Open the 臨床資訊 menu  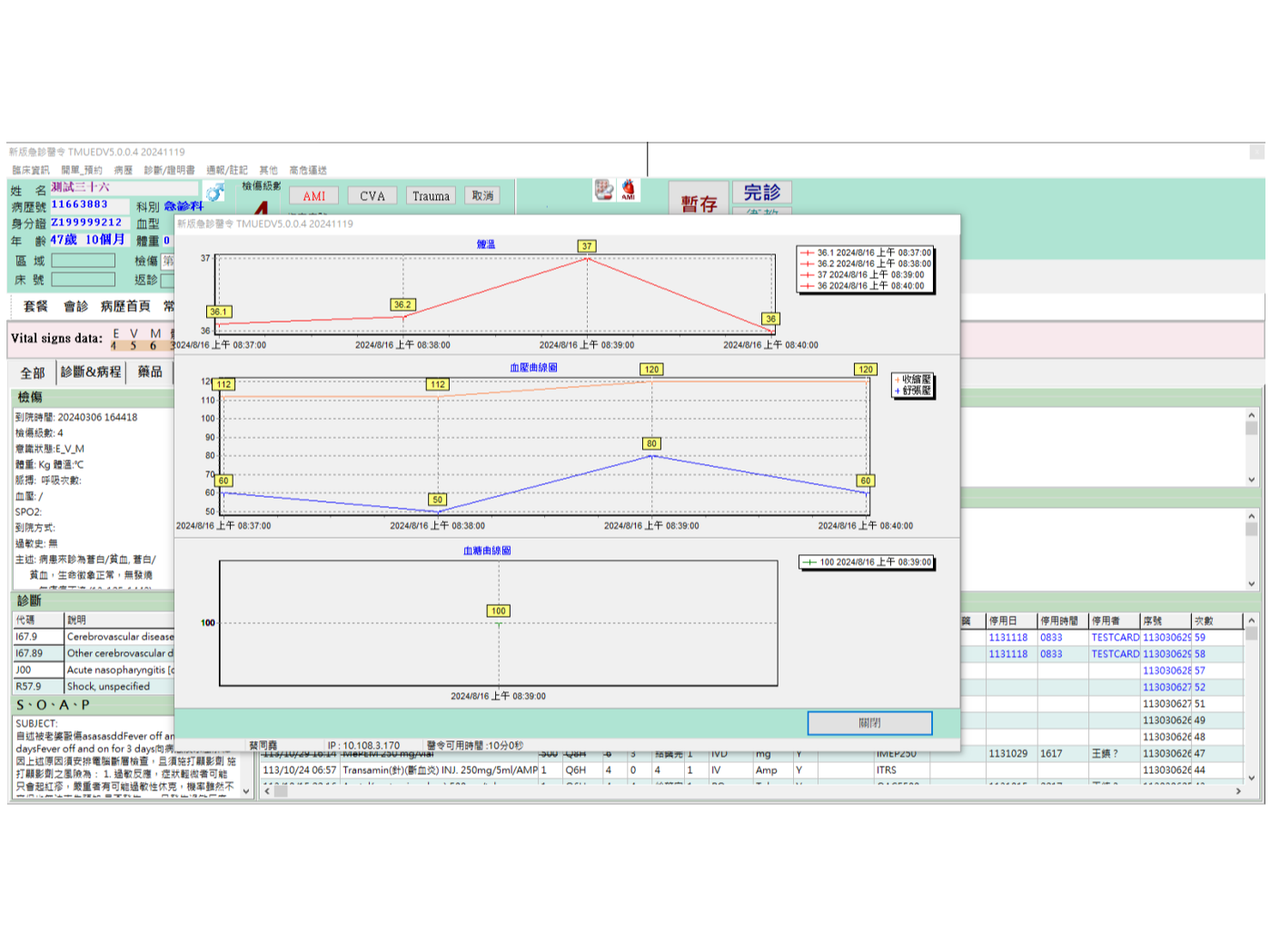click(x=31, y=170)
